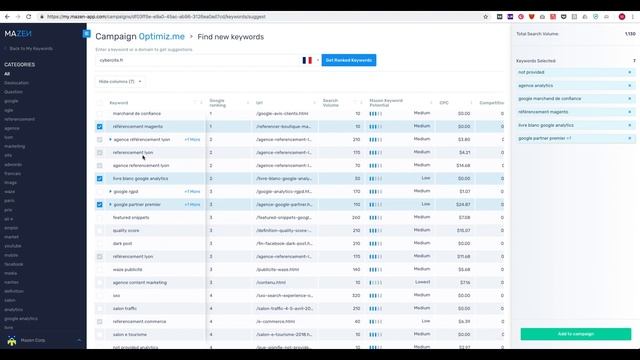Remove 'google partner premier +1' selected keyword
This screenshot has width=640, height=360.
[x=629, y=138]
